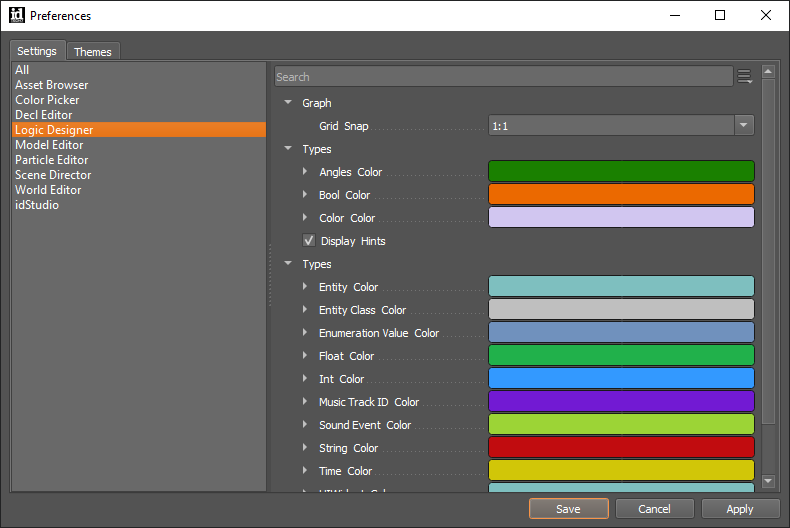The width and height of the screenshot is (790, 528).
Task: Select Scene Director category
Action: click(x=139, y=175)
